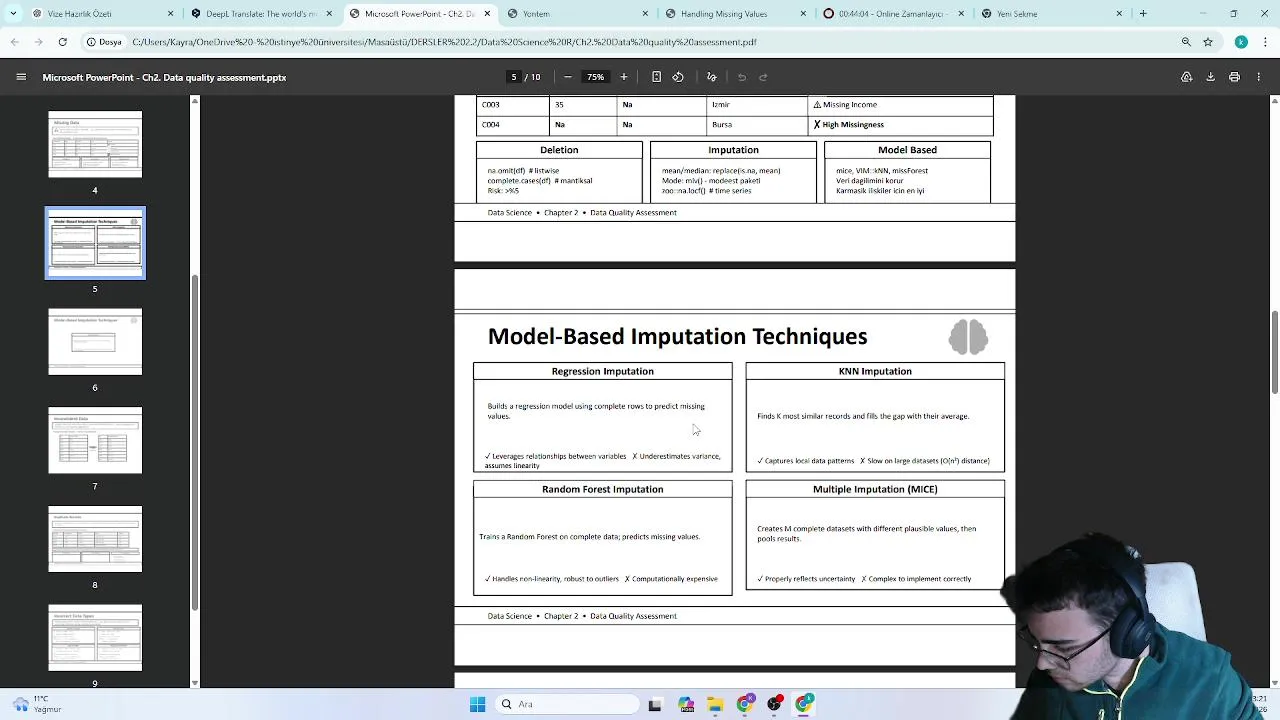Viewport: 1280px width, 720px height.
Task: Open the Chrome profile avatar
Action: [x=1241, y=42]
